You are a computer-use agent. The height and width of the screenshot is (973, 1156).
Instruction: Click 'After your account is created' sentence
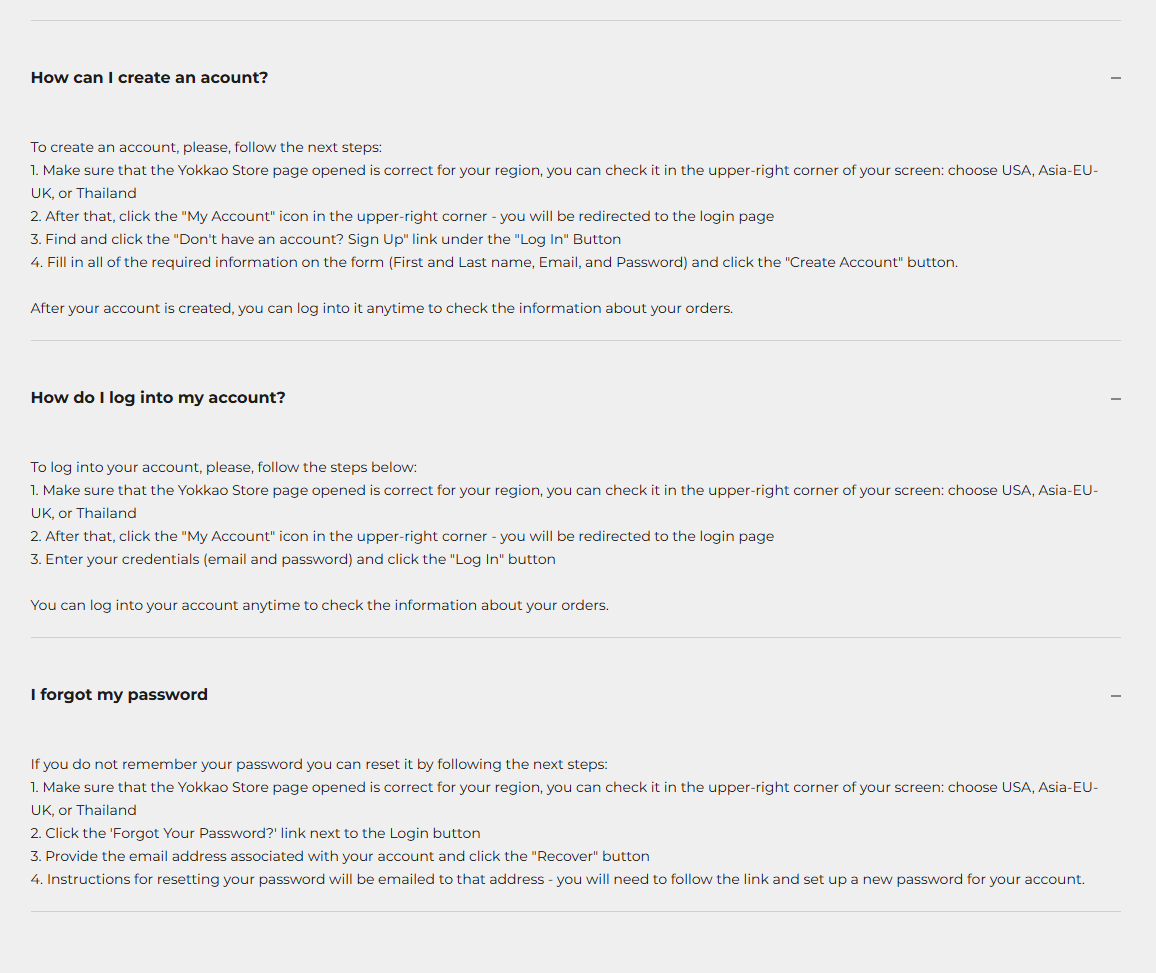pyautogui.click(x=381, y=308)
